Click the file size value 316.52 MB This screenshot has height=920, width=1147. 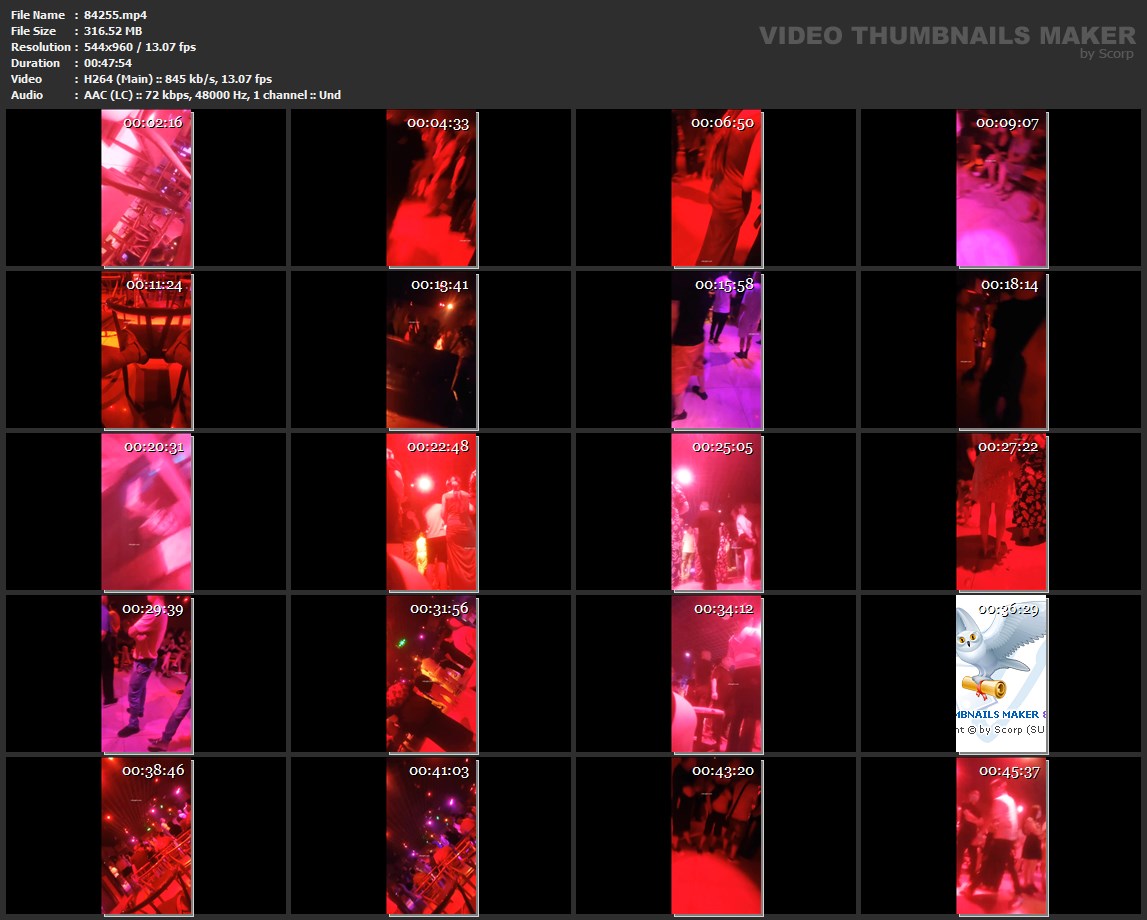[113, 31]
